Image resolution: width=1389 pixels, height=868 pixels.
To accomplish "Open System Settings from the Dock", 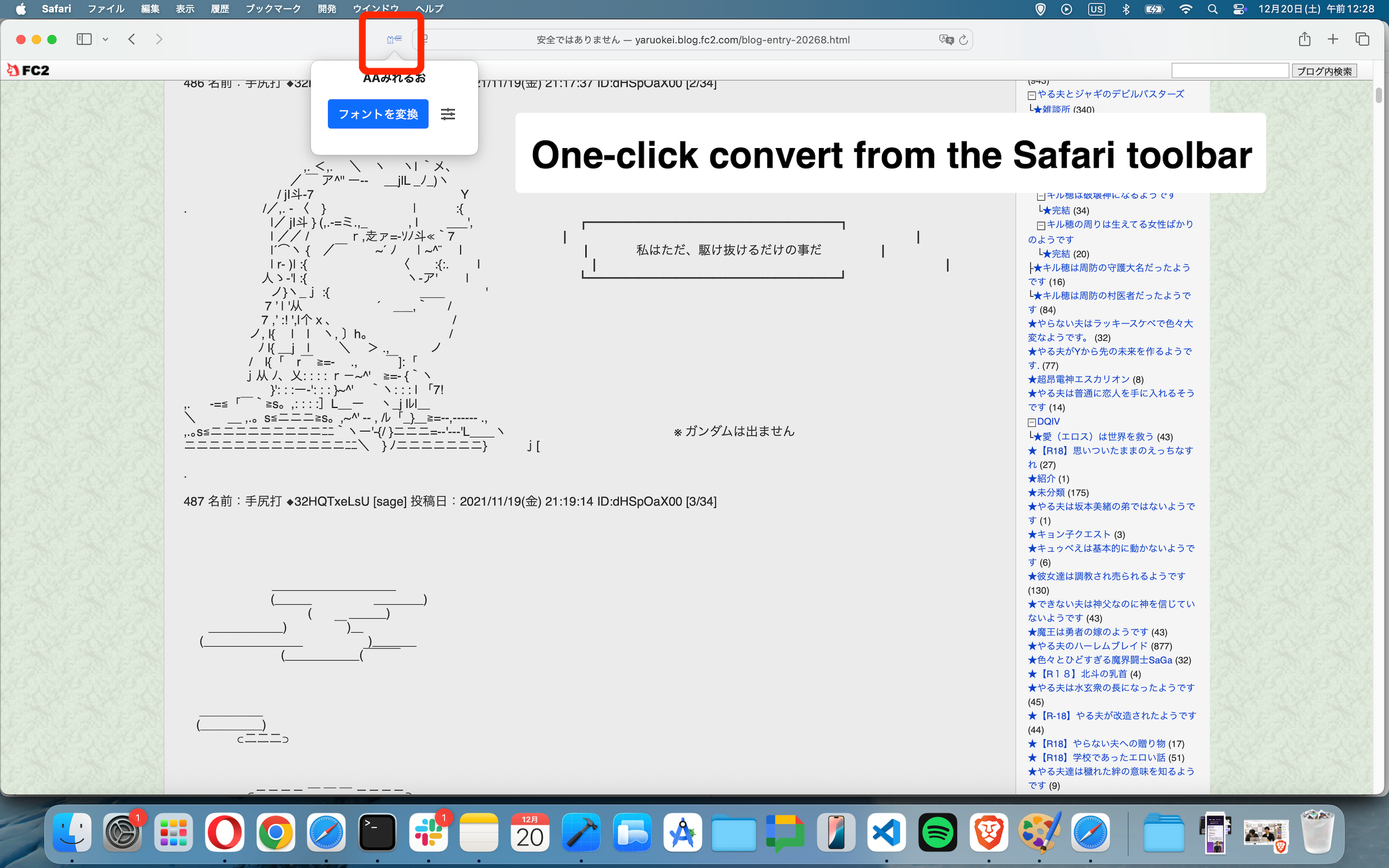I will coord(122,832).
